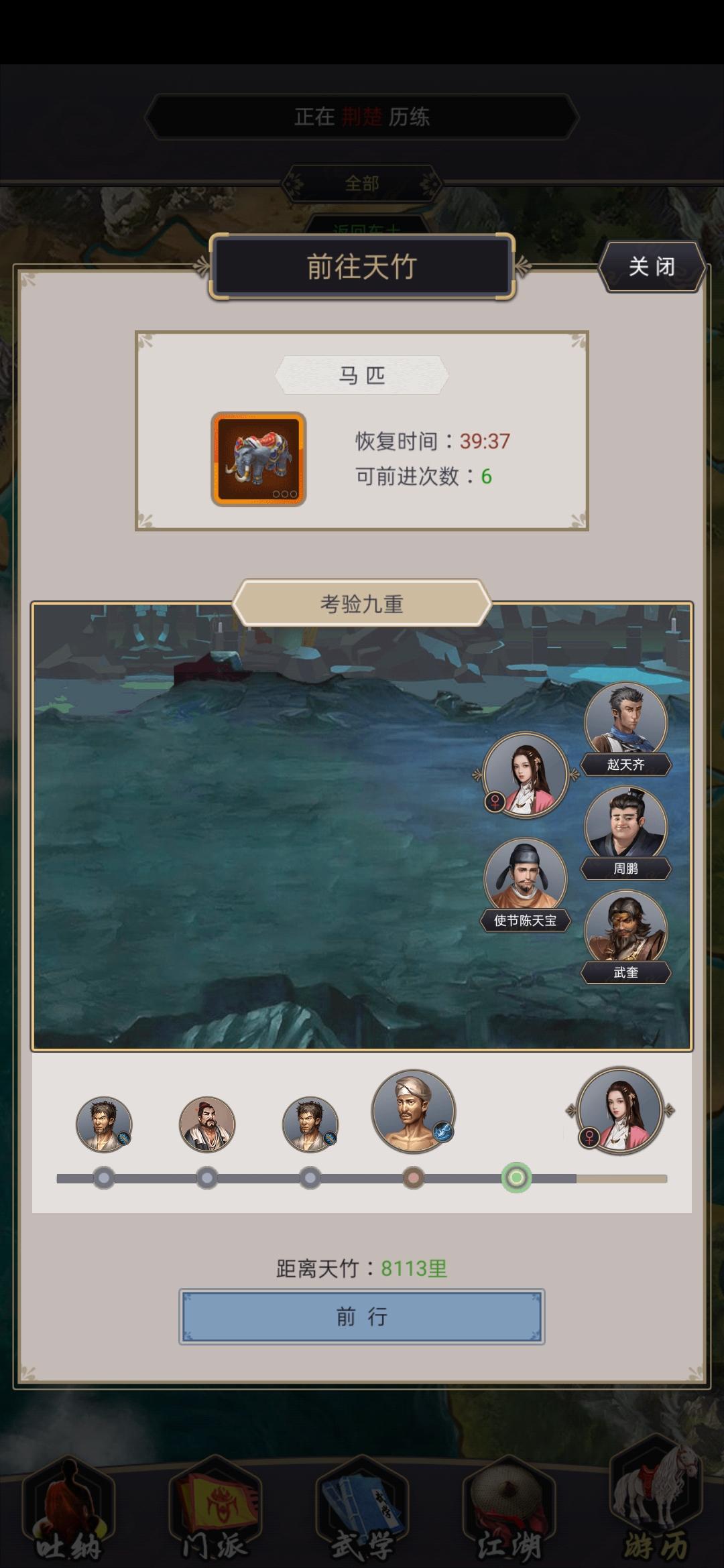Tap the lady portrait in the battle scene
The height and width of the screenshot is (1568, 724).
pos(526,775)
